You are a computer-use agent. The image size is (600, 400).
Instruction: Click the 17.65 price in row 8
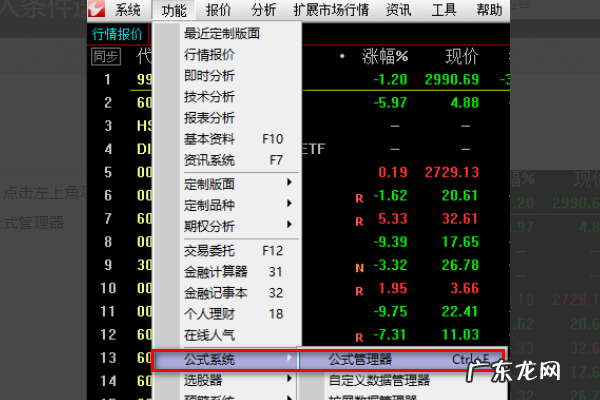460,242
